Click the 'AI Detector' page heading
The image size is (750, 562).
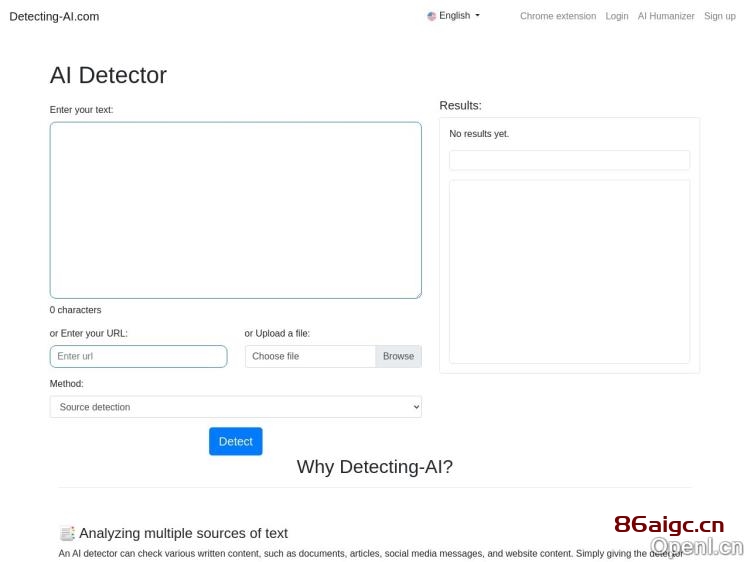[108, 75]
